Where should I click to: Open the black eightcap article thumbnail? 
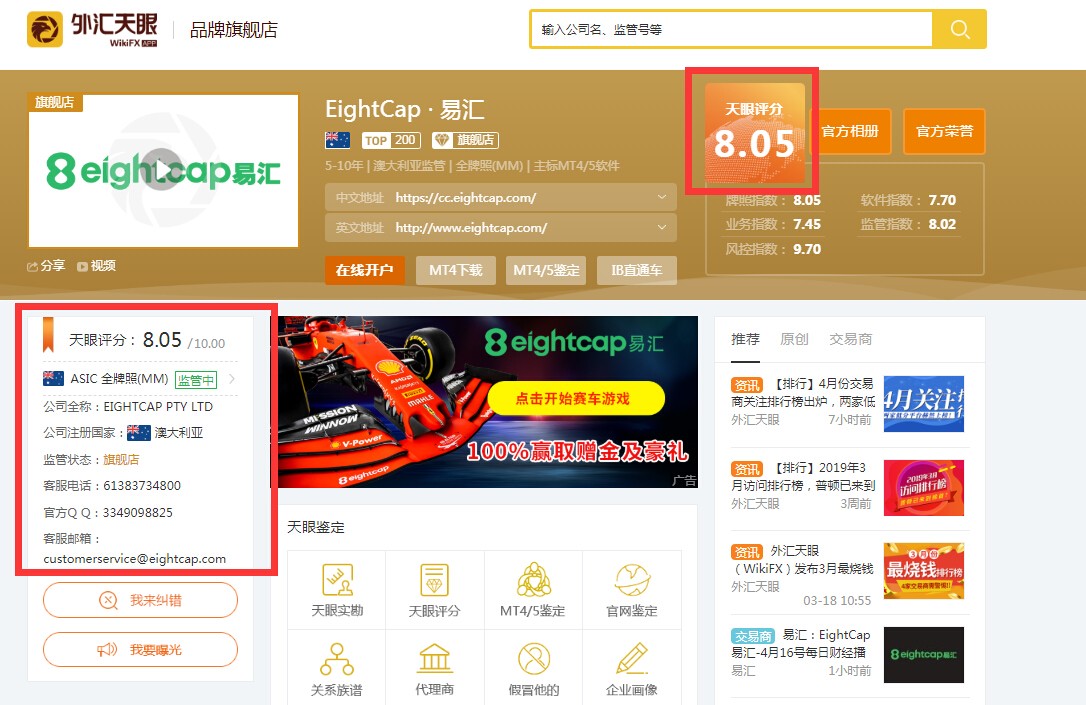click(x=924, y=654)
